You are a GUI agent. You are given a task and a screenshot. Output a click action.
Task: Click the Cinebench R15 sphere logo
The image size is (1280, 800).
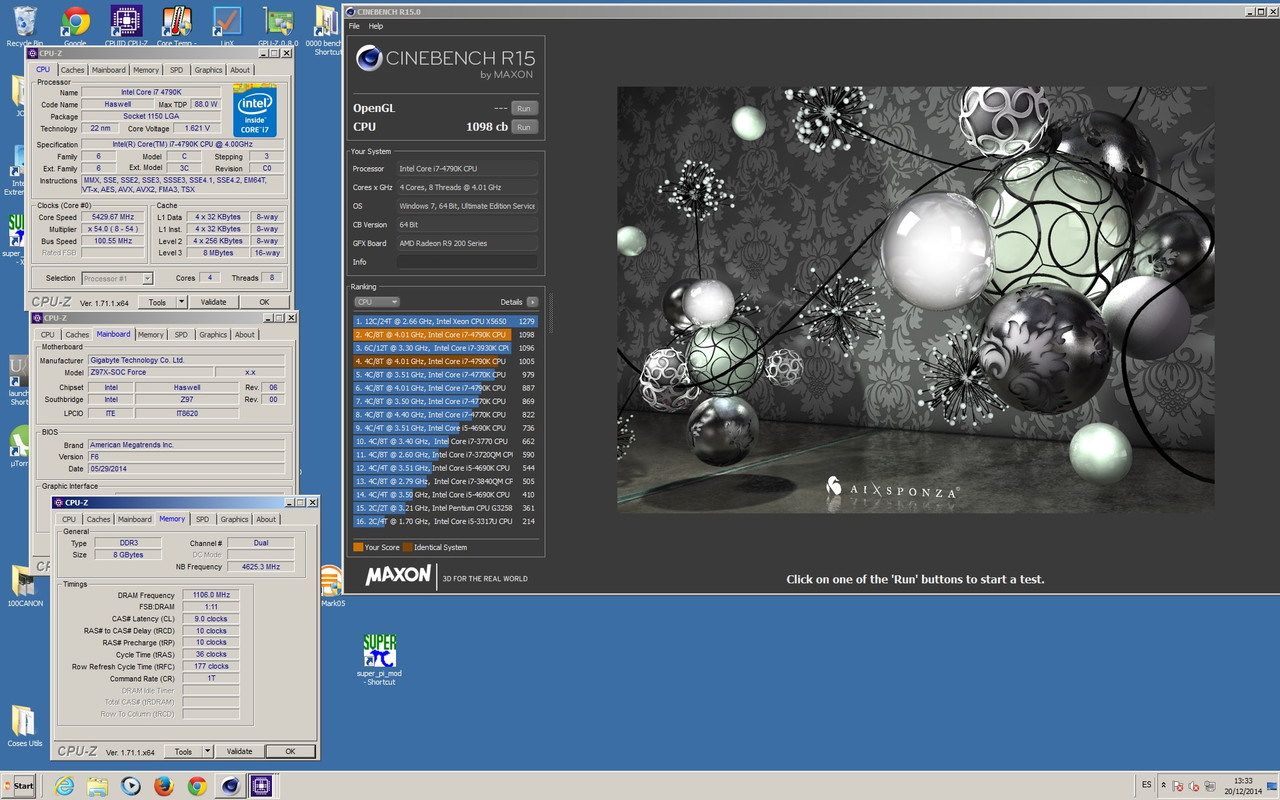pyautogui.click(x=369, y=58)
